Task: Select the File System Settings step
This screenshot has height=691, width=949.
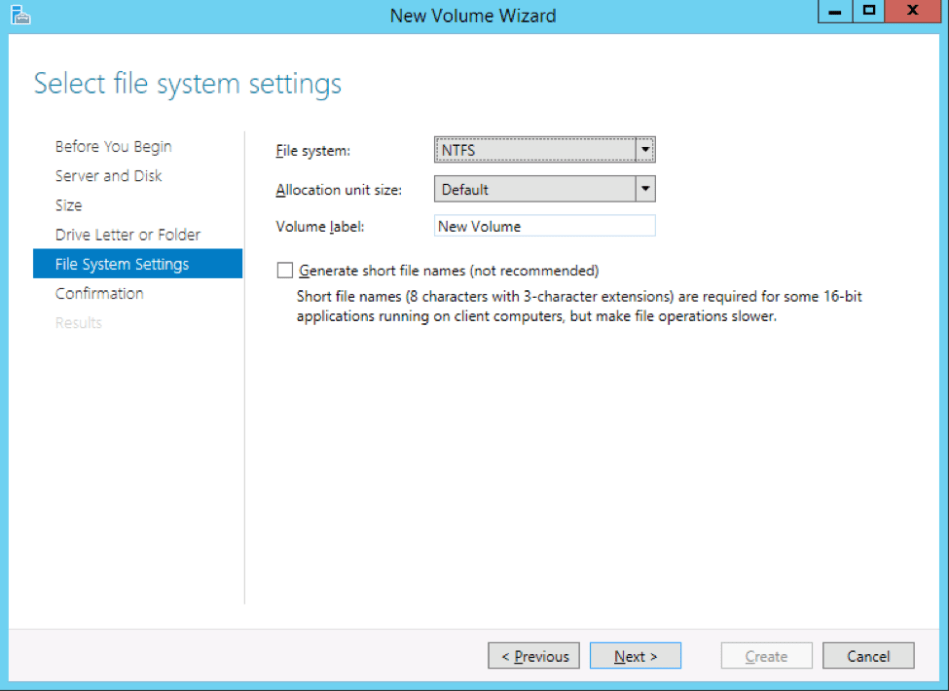Action: tap(122, 263)
